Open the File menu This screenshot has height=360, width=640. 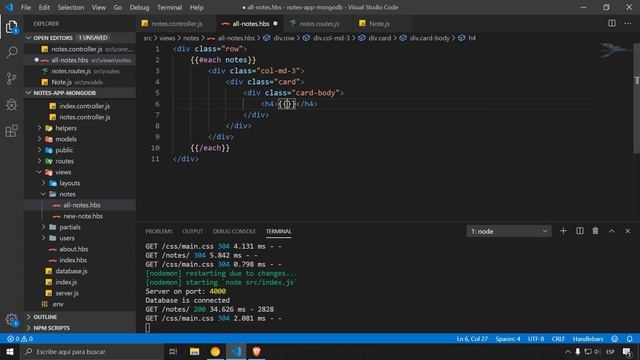click(x=26, y=7)
